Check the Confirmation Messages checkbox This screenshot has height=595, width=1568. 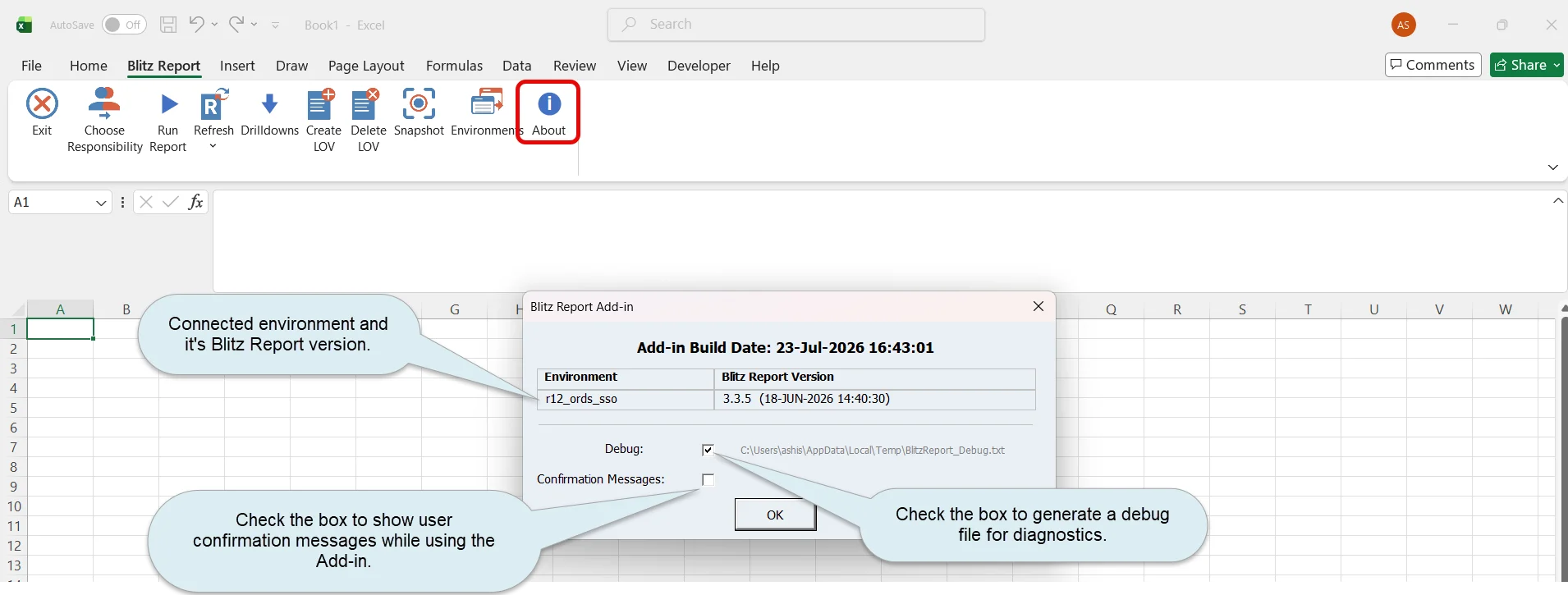tap(708, 479)
